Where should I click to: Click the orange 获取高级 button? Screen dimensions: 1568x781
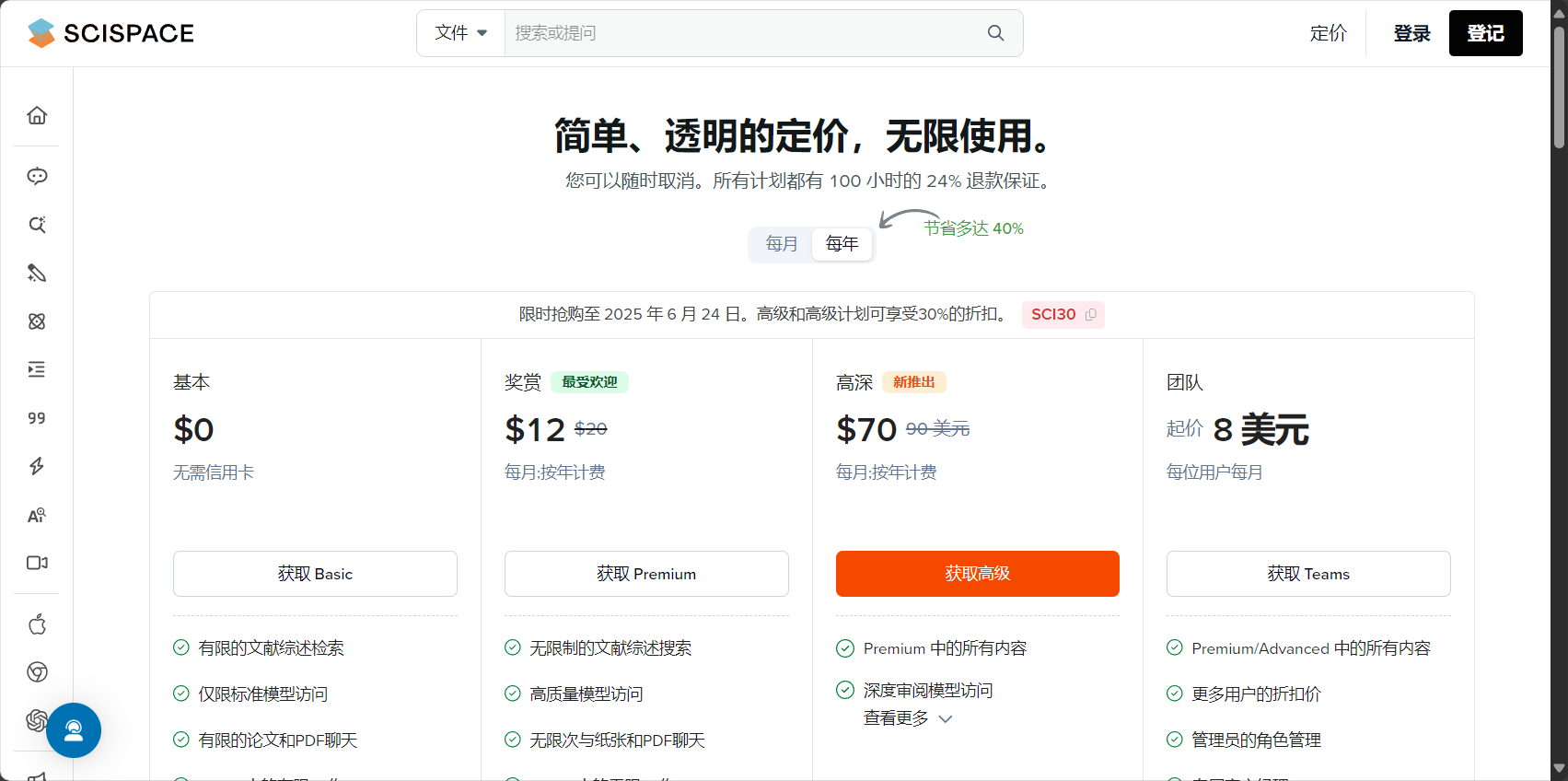pyautogui.click(x=977, y=574)
